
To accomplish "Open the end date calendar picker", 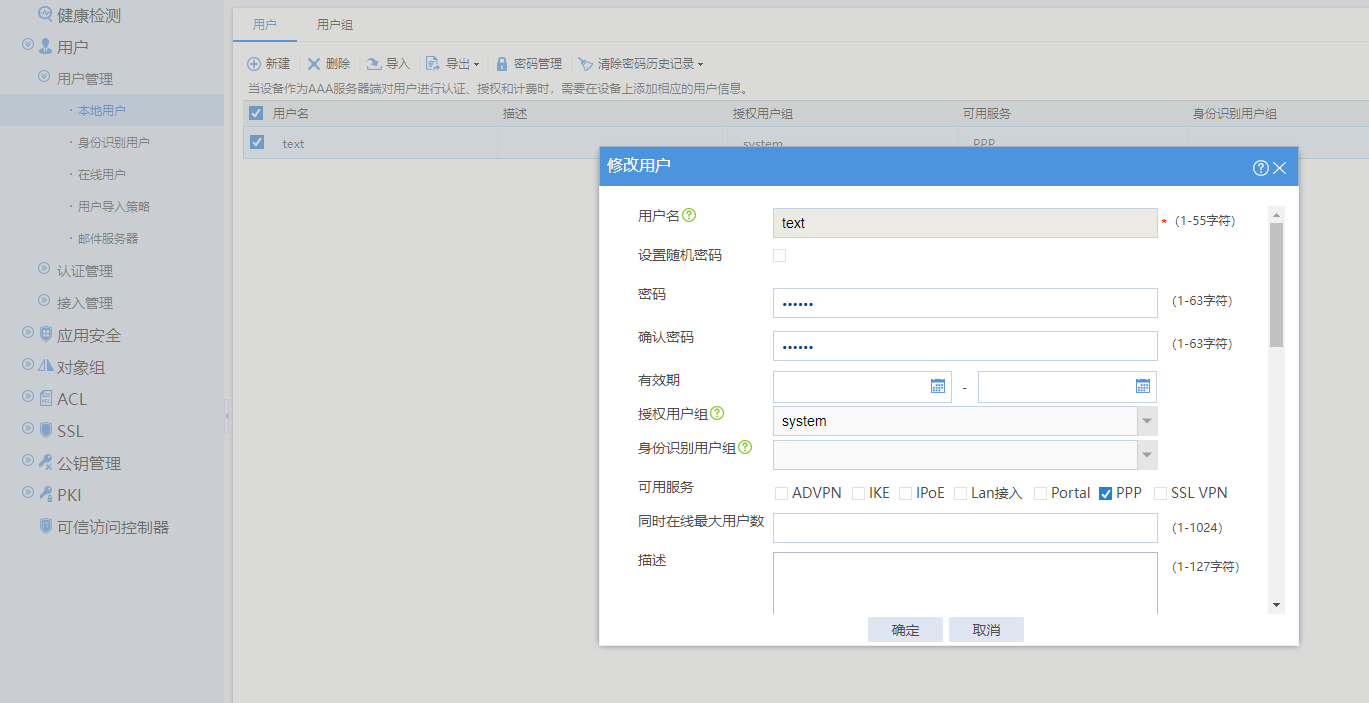I will point(1143,386).
